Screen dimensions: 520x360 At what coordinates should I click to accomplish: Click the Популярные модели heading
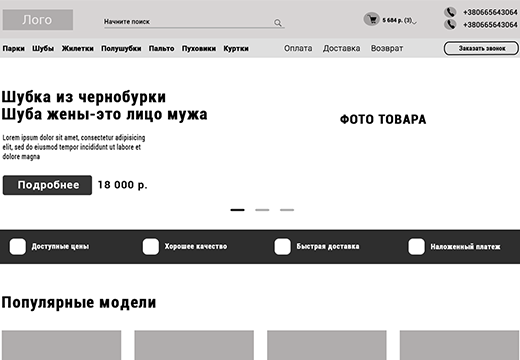[79, 303]
